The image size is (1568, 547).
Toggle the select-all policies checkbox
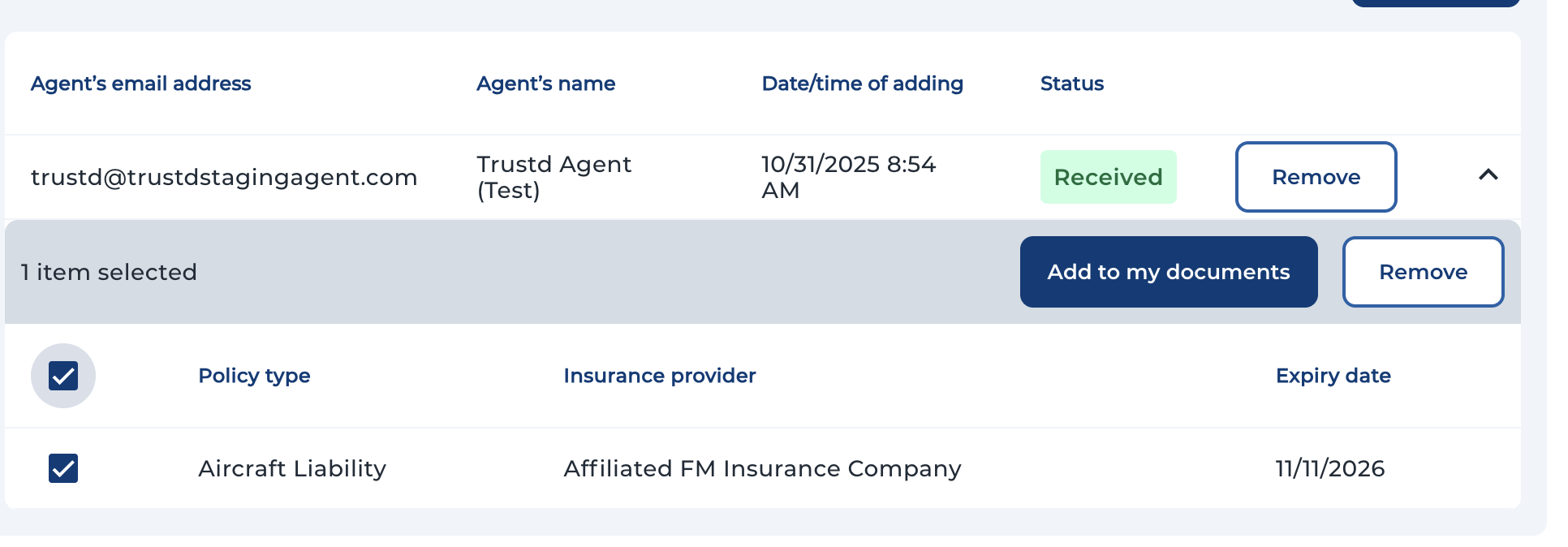pos(63,376)
